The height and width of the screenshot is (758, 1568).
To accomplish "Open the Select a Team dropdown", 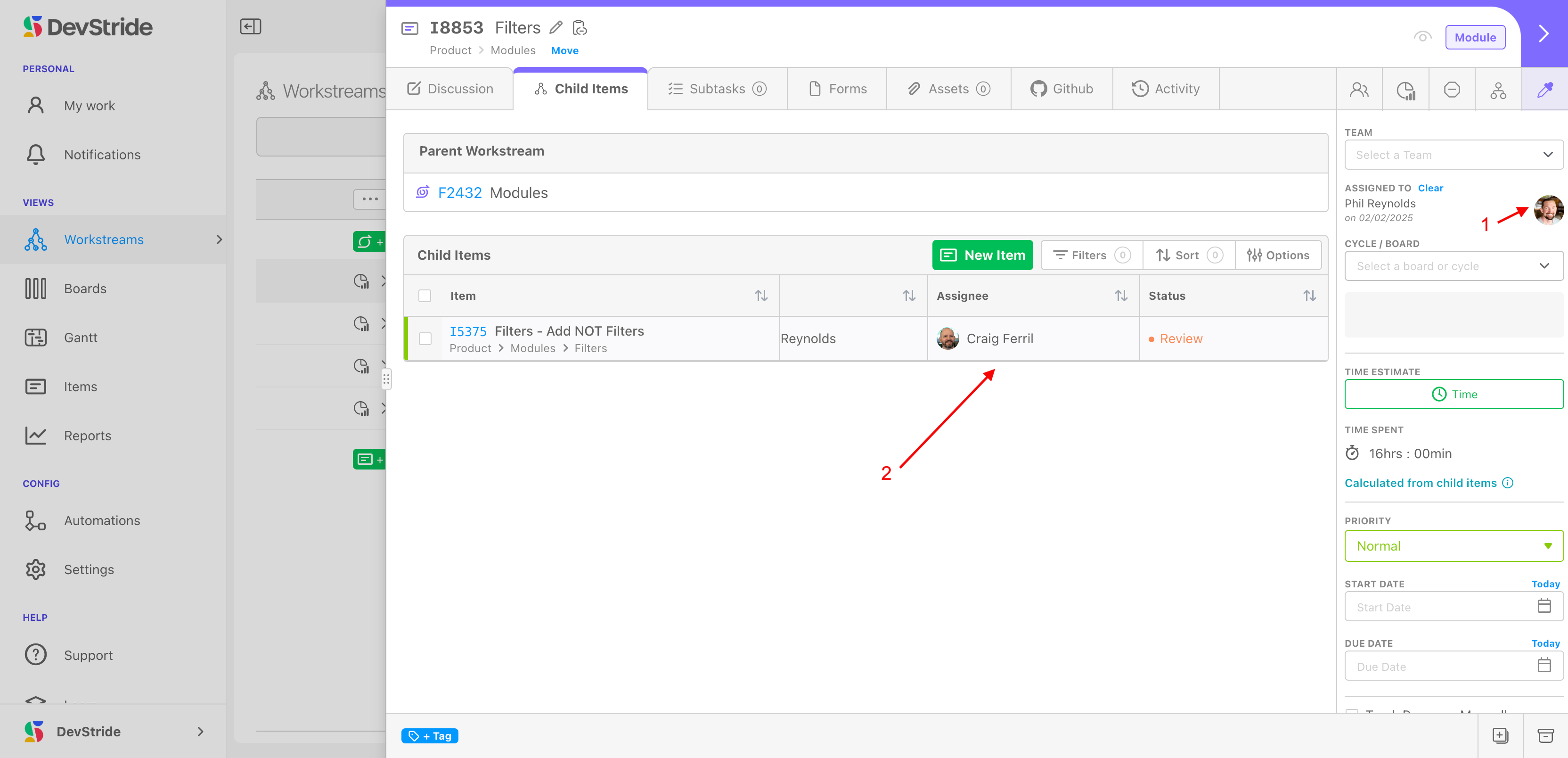I will tap(1453, 155).
